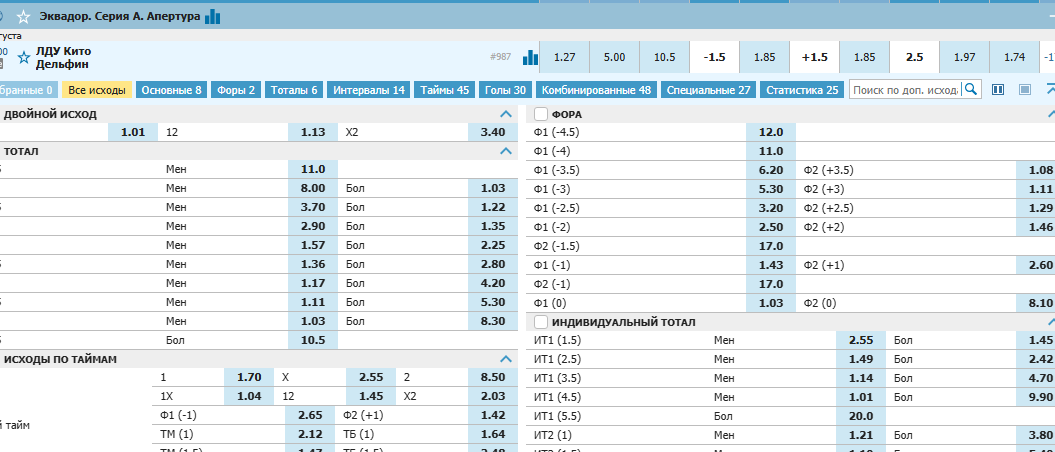Select total Бол odds 1.22
1055x452 pixels.
click(493, 207)
